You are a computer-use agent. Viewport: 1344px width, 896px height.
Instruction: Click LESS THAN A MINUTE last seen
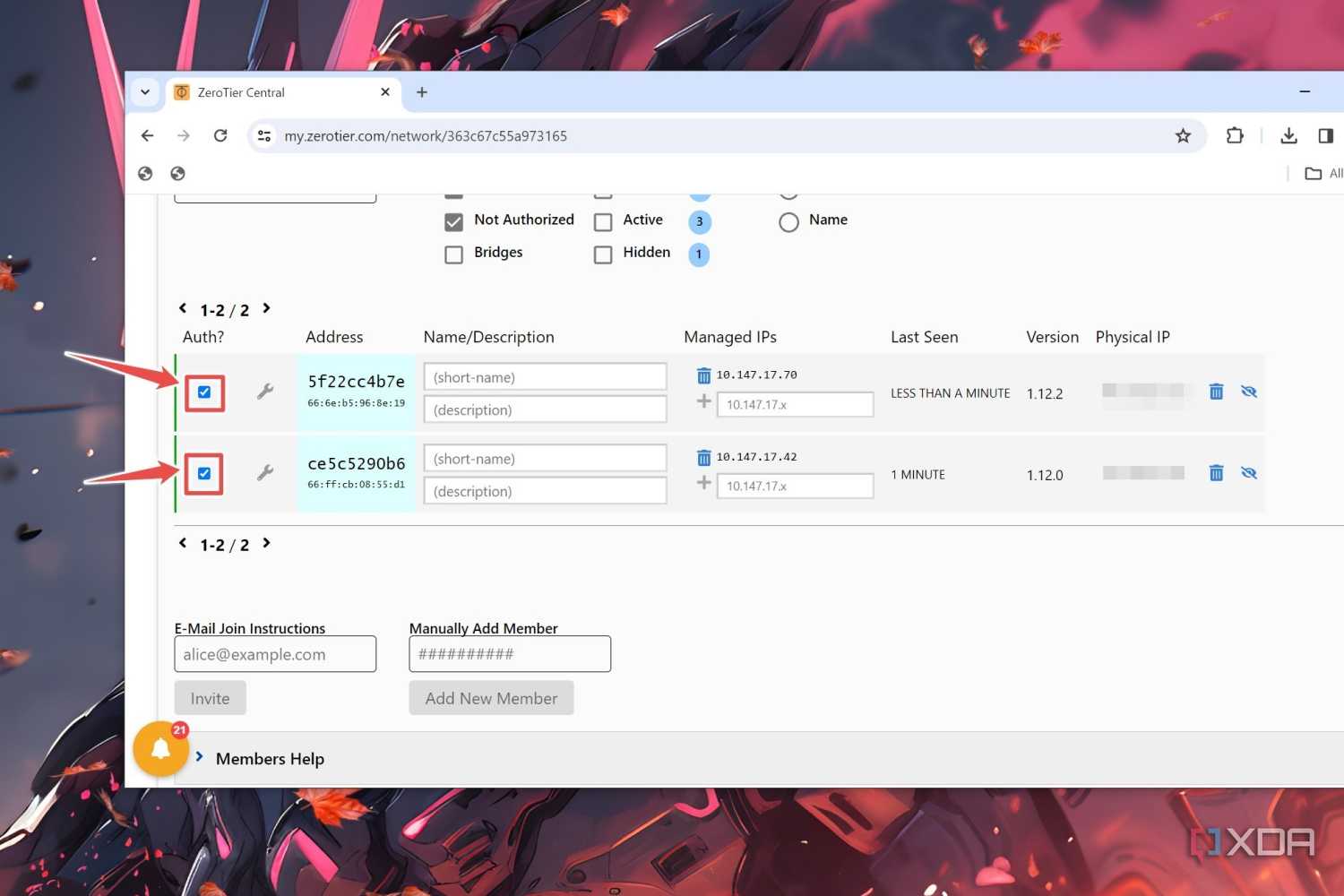[950, 393]
